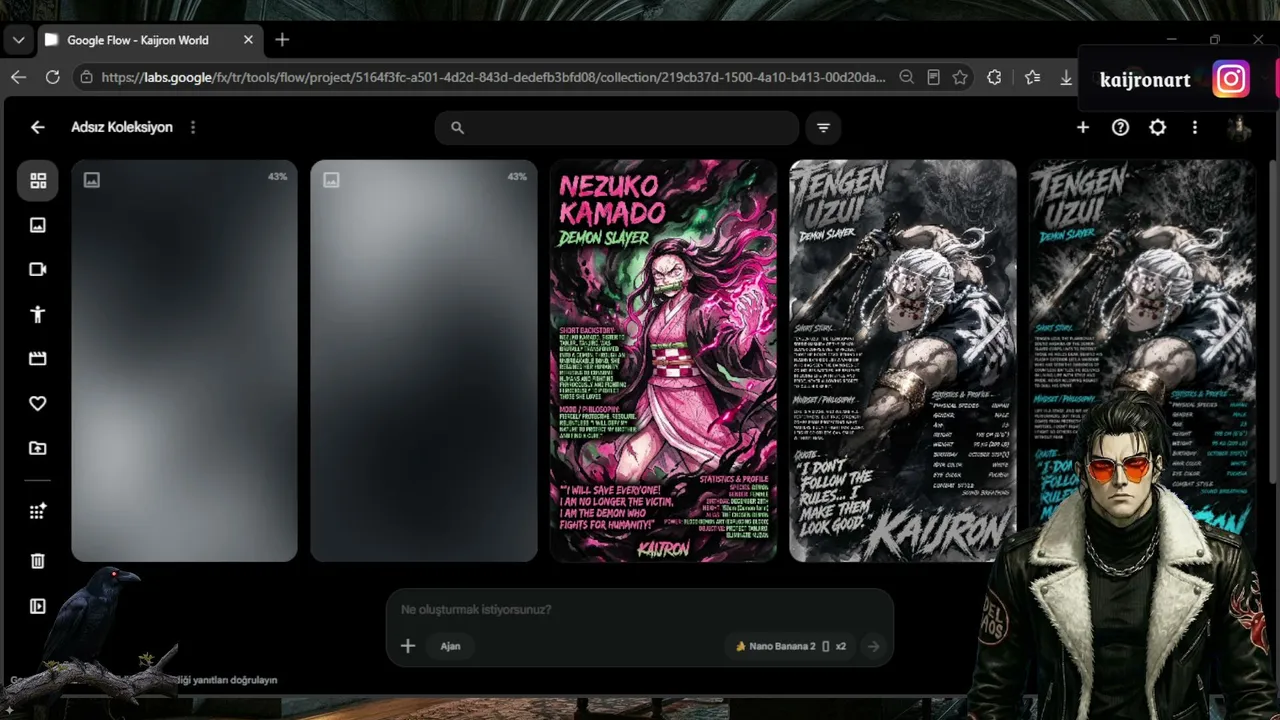Go back in browser history
Image resolution: width=1280 pixels, height=720 pixels.
pos(18,77)
